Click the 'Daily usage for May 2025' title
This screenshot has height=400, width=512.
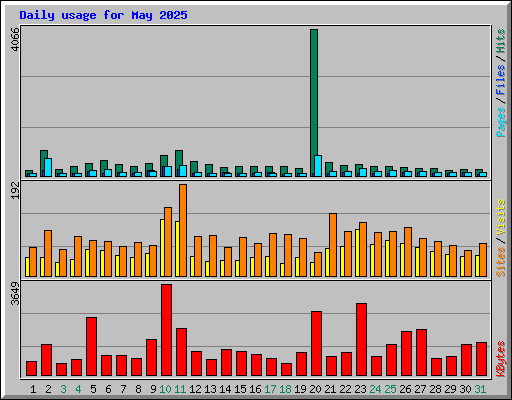click(x=103, y=15)
